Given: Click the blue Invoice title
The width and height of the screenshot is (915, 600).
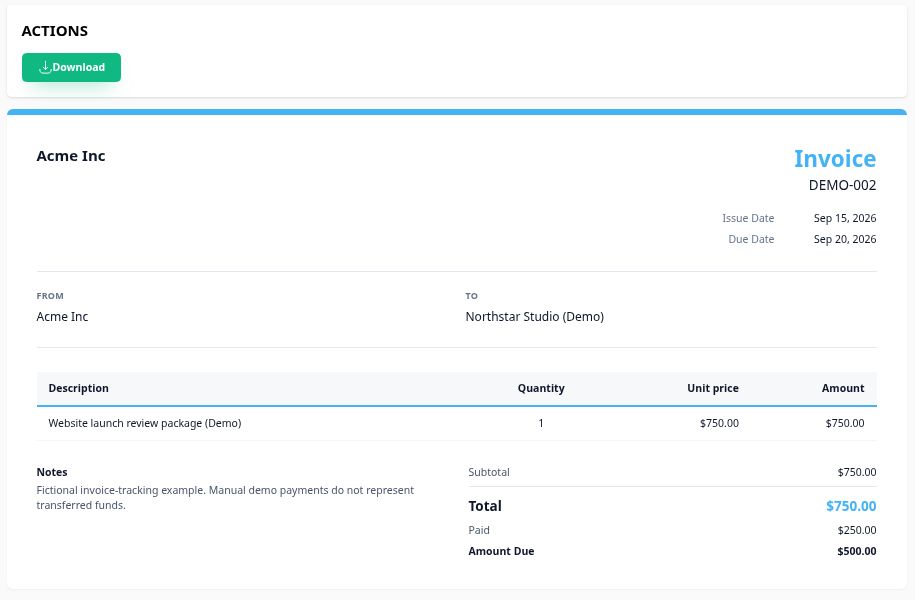Looking at the screenshot, I should [x=835, y=159].
